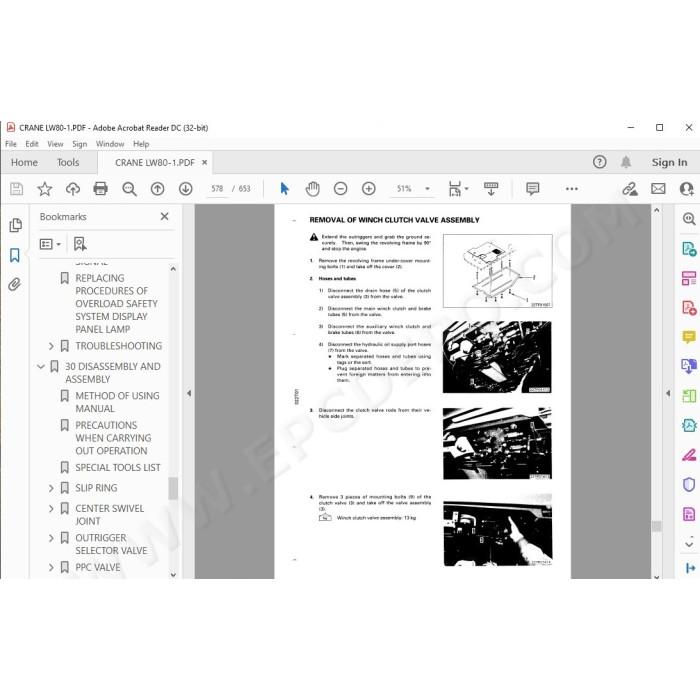Open the Fill & Sign tool
This screenshot has height=700, width=700.
(689, 455)
